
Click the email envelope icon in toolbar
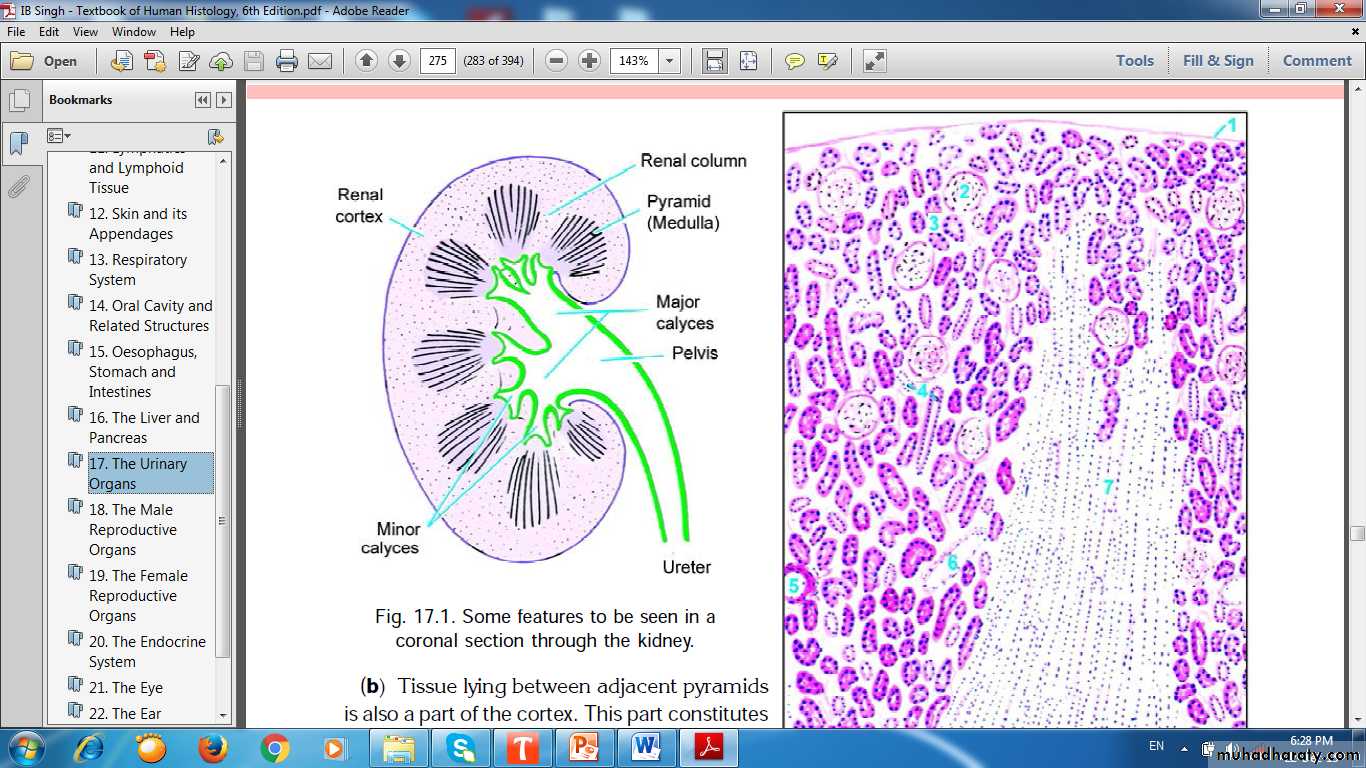click(320, 61)
